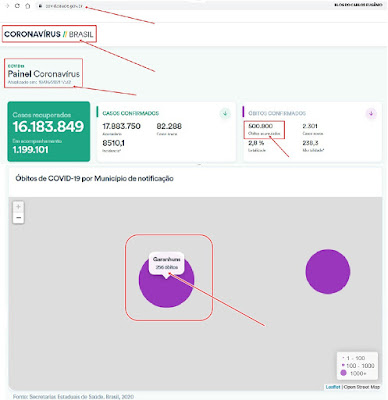The height and width of the screenshot is (400, 388).
Task: Click the Open Street Map attribution
Action: pos(362,387)
